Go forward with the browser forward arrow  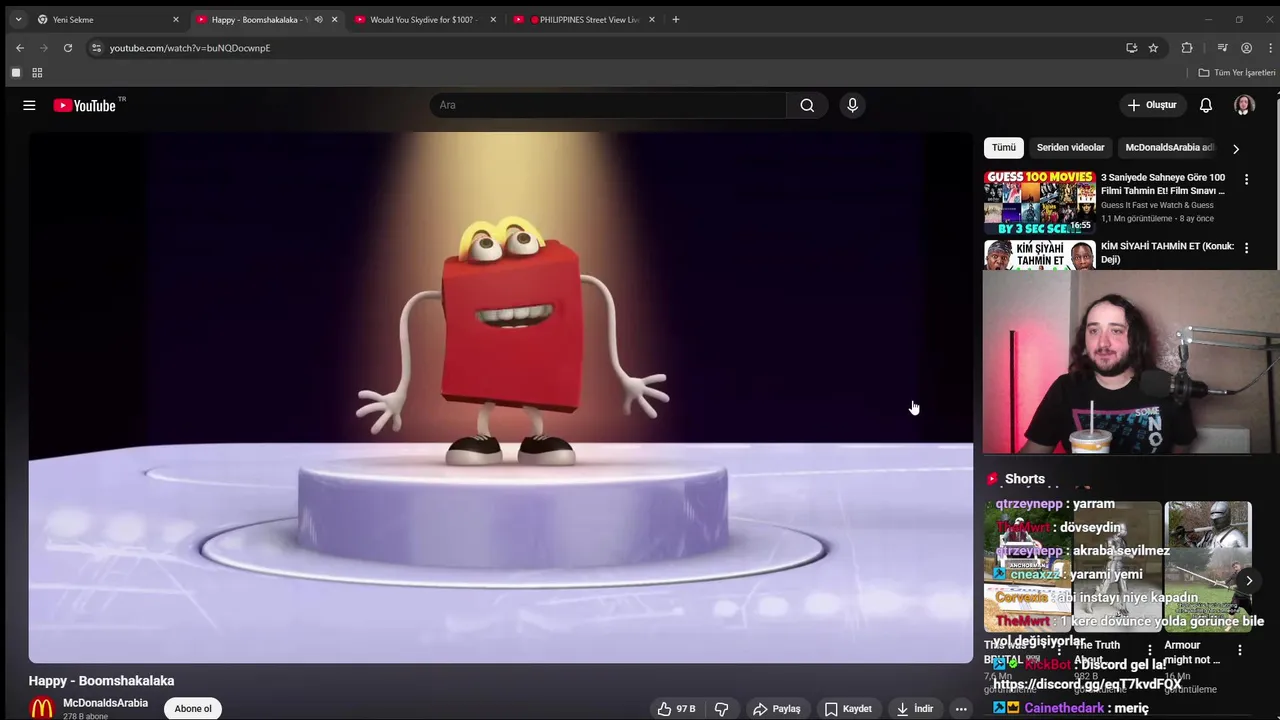(43, 48)
